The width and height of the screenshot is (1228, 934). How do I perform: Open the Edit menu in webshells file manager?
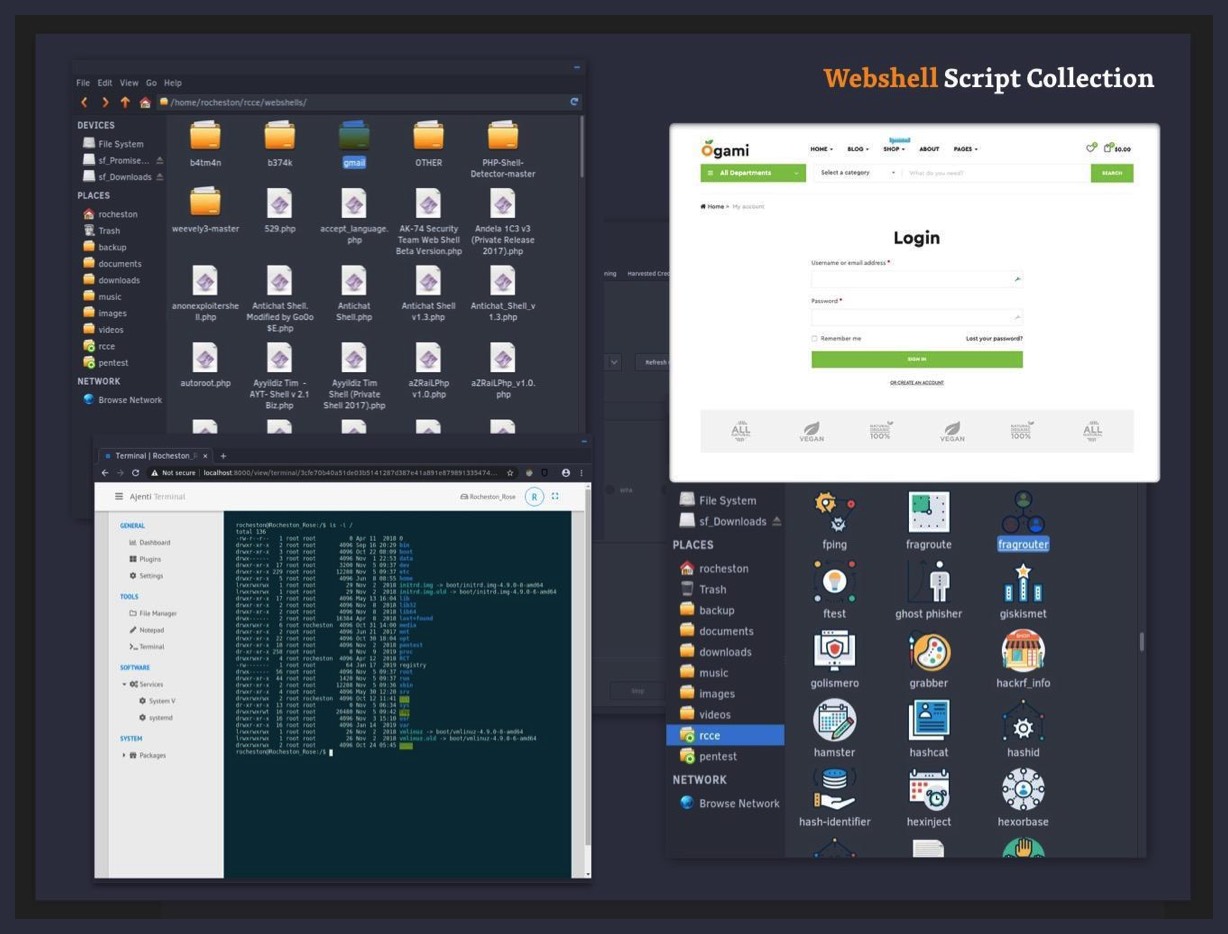pos(105,83)
